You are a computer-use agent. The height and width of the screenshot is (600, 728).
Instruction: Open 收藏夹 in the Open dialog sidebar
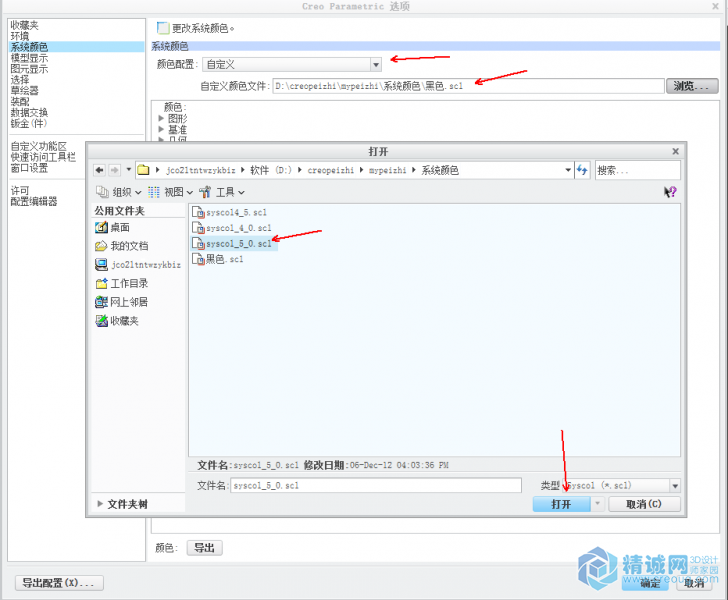coord(117,321)
